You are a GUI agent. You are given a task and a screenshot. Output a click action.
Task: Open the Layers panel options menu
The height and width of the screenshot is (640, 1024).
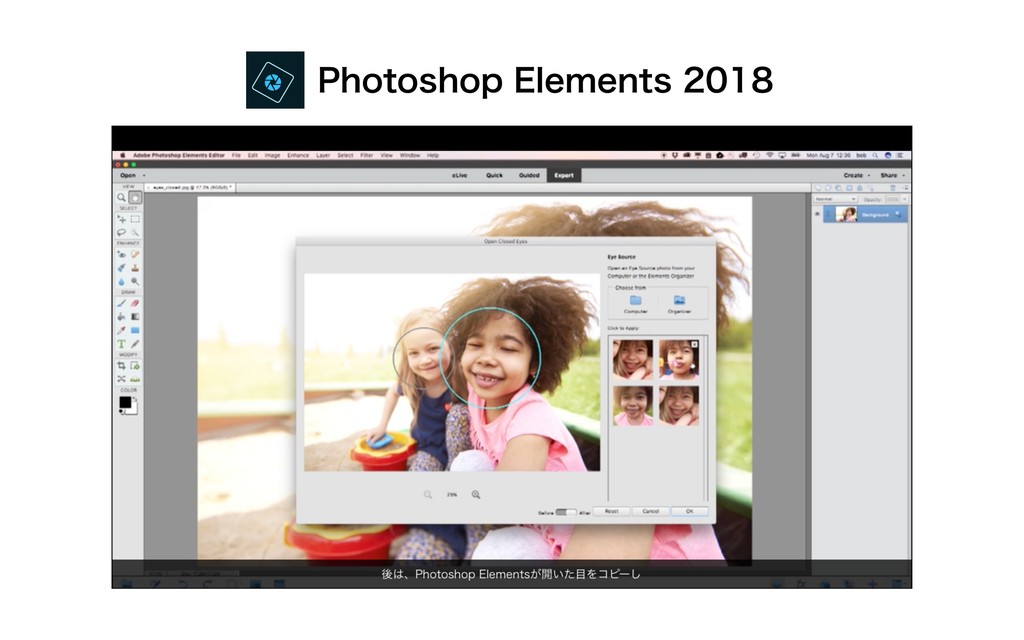(905, 187)
